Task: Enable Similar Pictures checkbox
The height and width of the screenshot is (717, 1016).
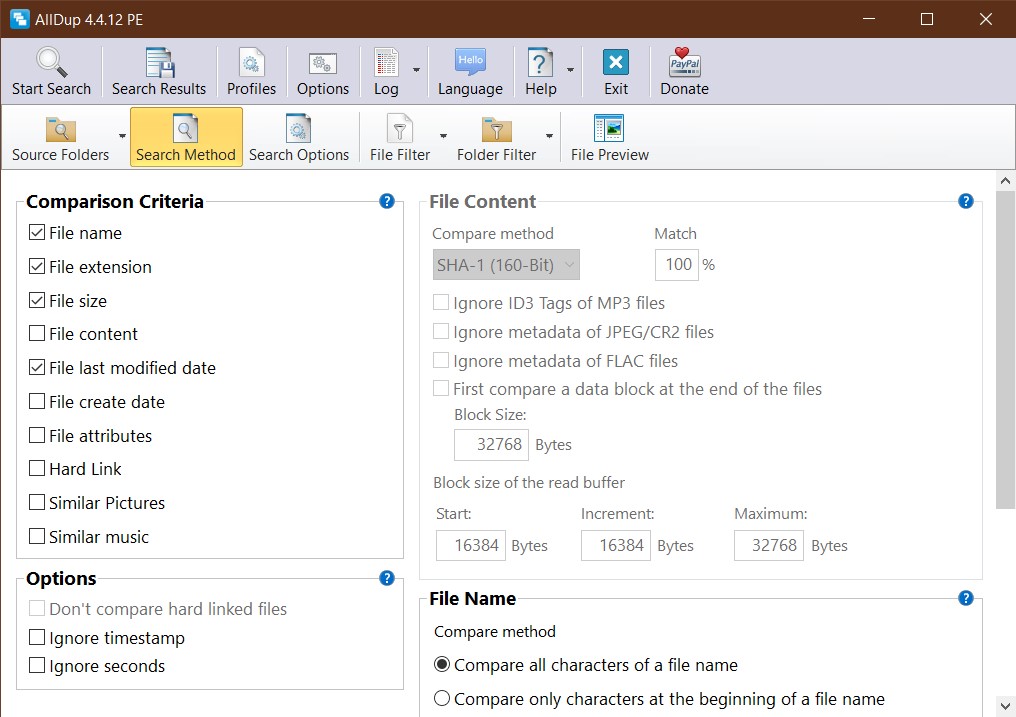Action: coord(37,502)
